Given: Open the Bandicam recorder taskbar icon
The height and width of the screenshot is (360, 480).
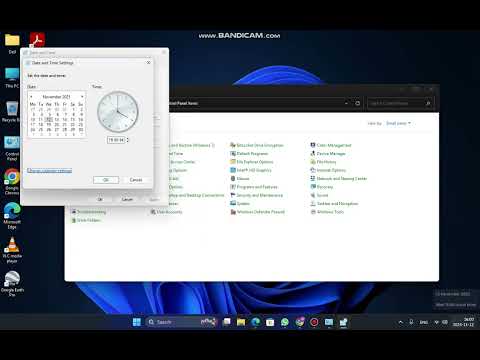Looking at the screenshot, I should 314,322.
